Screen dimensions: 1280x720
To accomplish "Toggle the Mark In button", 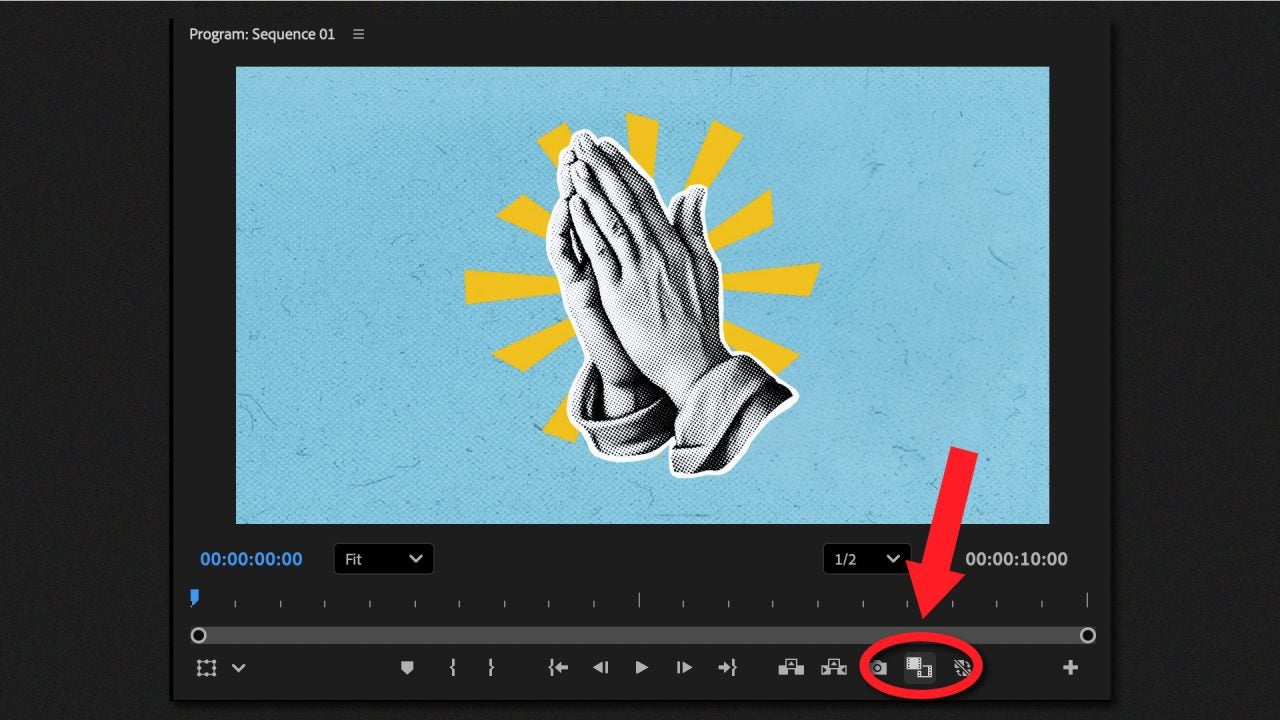I will 452,667.
